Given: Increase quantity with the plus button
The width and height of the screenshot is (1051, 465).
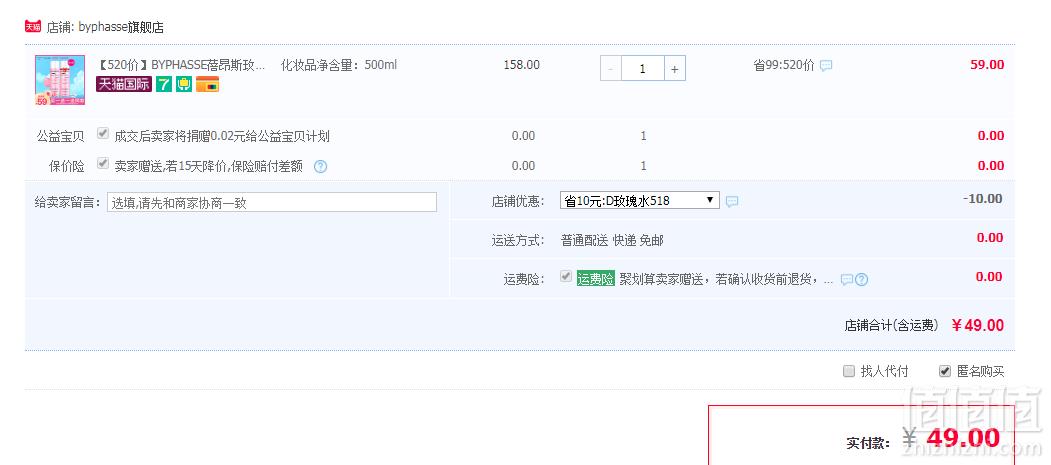Looking at the screenshot, I should (675, 68).
